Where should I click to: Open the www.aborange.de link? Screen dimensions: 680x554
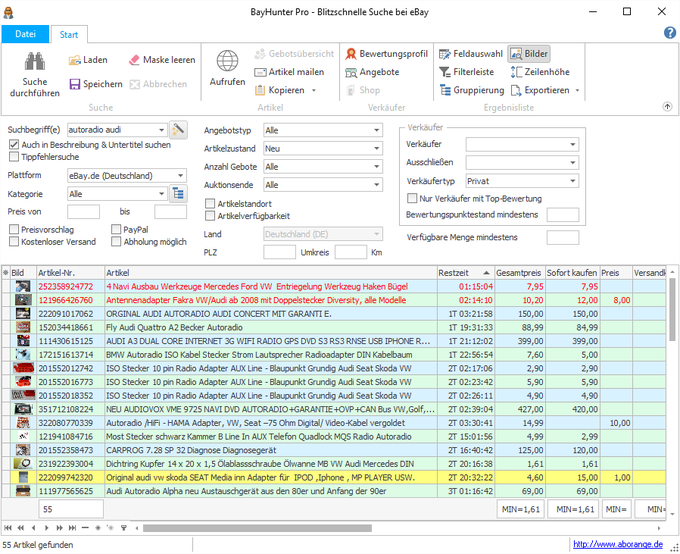618,544
